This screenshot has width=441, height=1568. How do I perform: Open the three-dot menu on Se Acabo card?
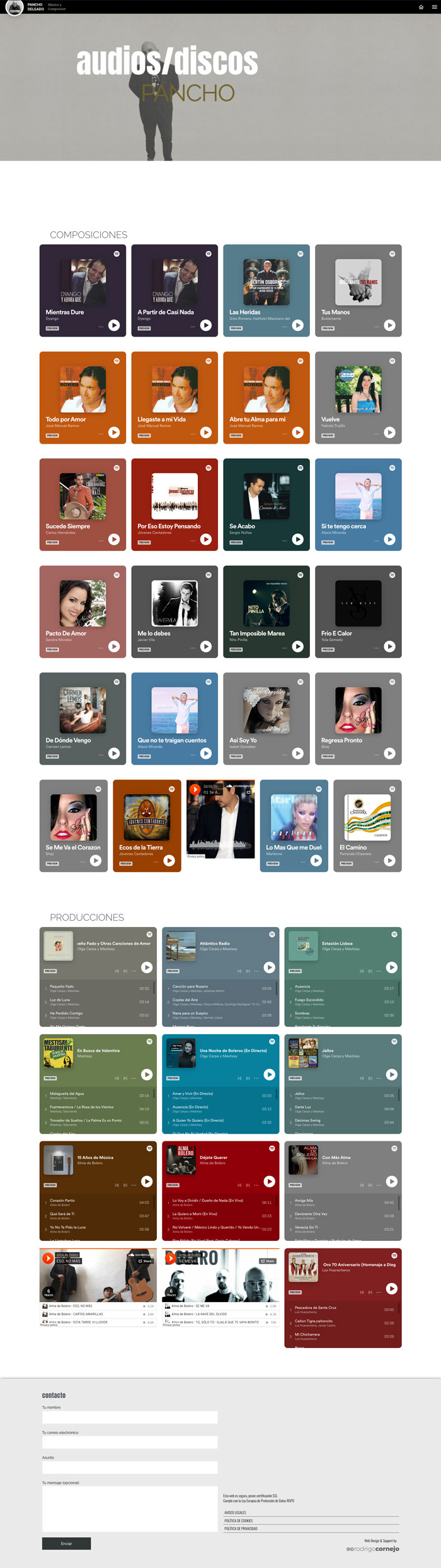(x=285, y=540)
